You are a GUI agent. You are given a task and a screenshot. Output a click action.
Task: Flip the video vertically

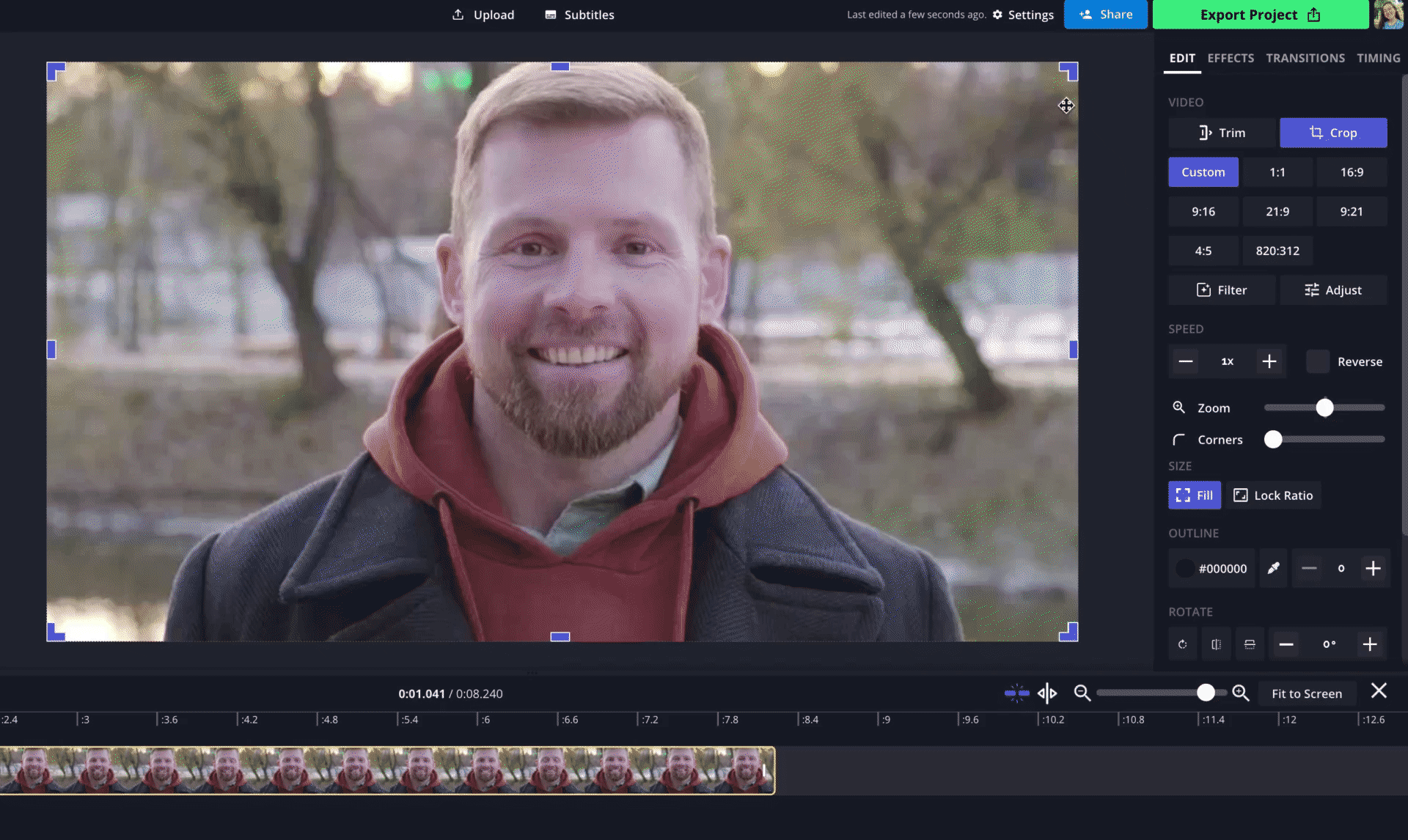point(1250,644)
